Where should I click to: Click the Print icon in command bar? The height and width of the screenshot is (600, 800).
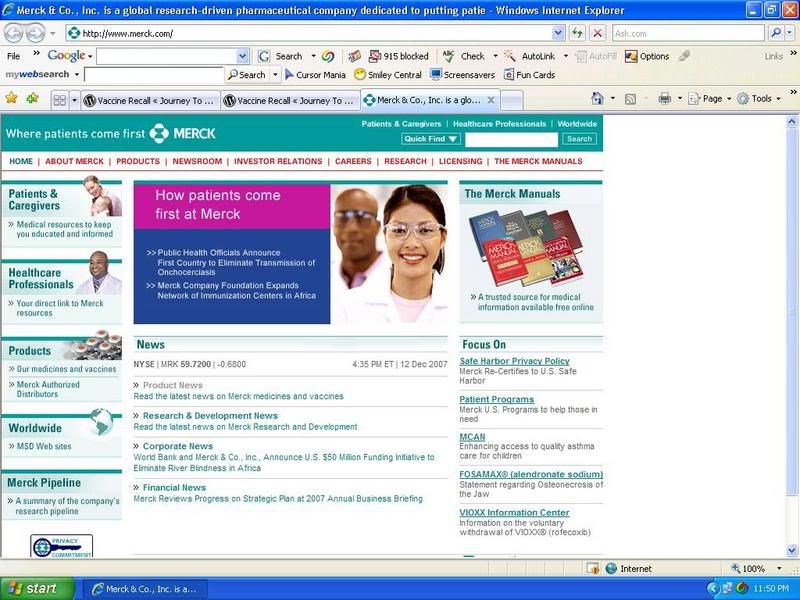pos(664,98)
